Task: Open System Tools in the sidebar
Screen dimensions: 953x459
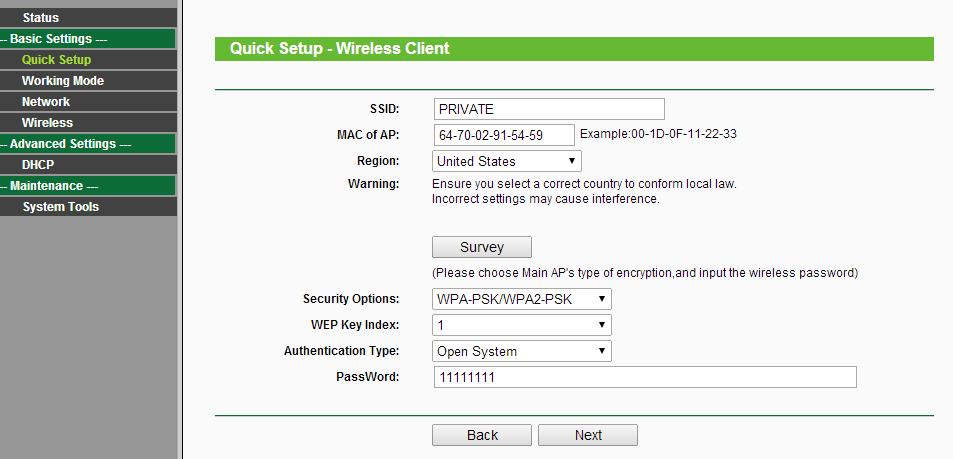Action: click(88, 207)
